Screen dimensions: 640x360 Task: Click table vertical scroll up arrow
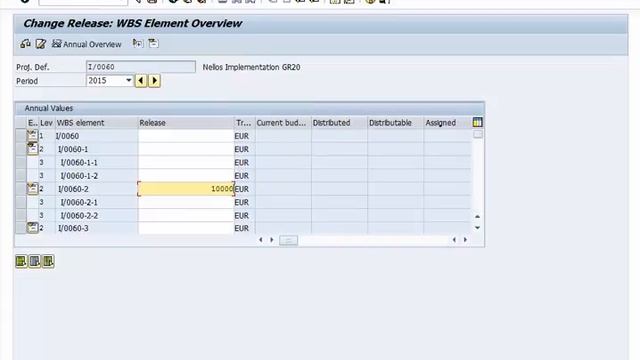click(x=478, y=217)
